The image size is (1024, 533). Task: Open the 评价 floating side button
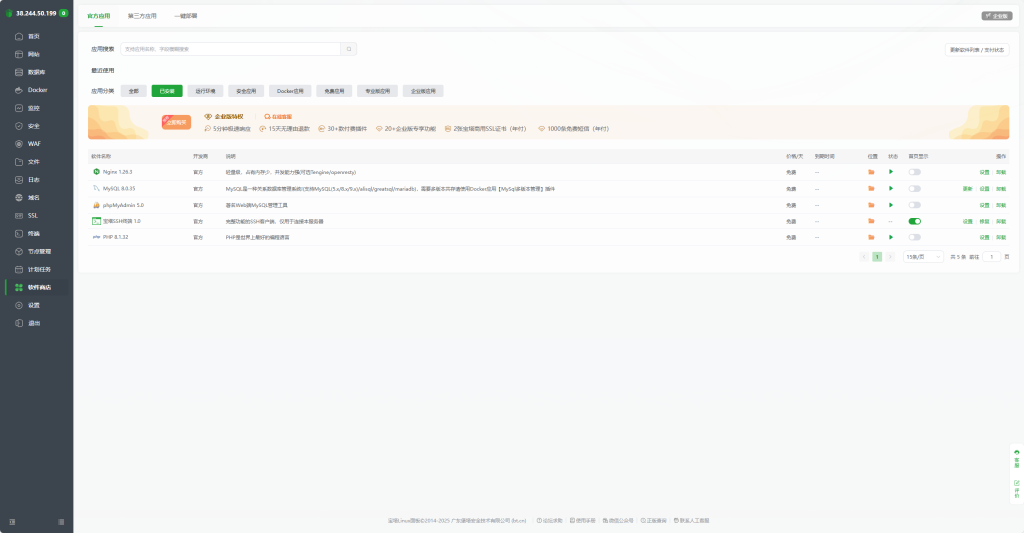click(x=1016, y=489)
